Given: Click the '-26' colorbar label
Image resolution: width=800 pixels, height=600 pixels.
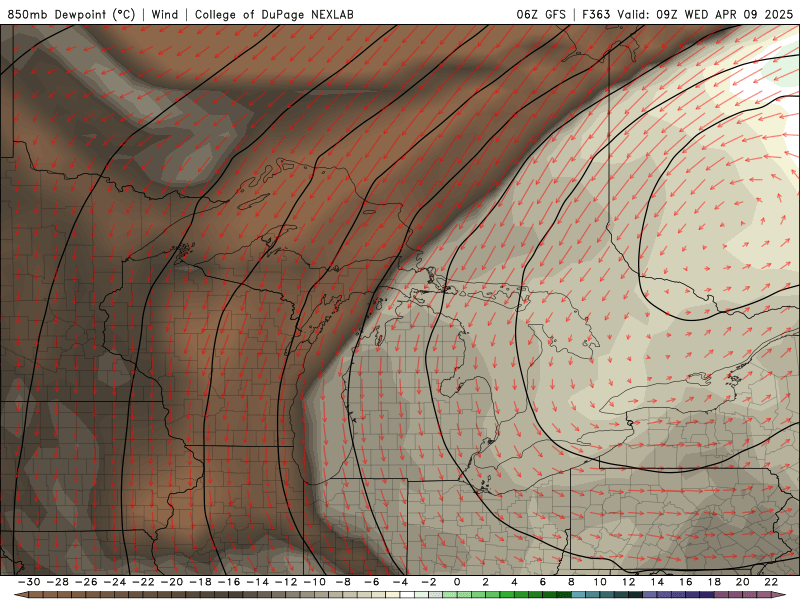Looking at the screenshot, I should click(x=86, y=582).
